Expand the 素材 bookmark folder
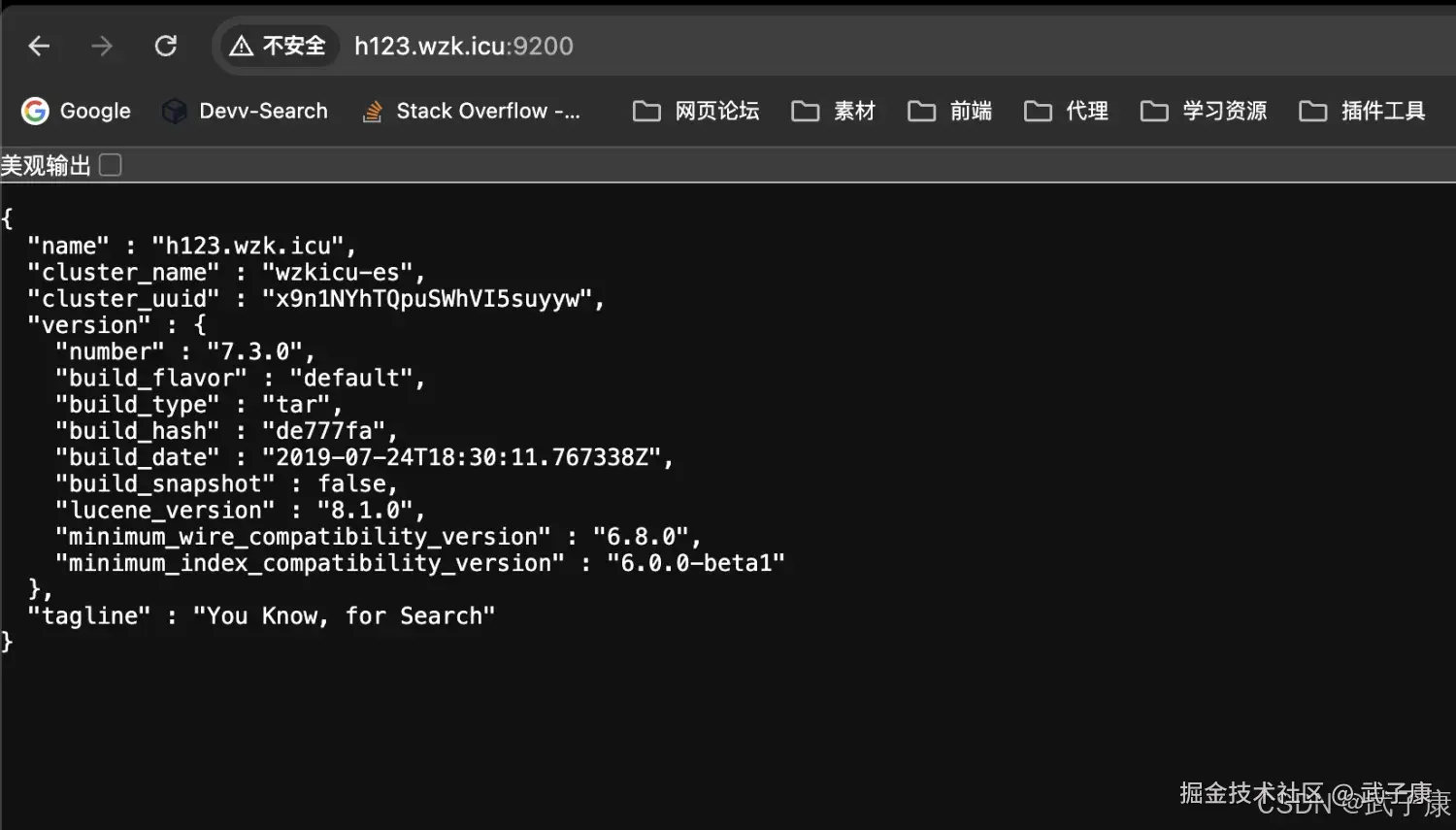1456x830 pixels. [x=833, y=111]
